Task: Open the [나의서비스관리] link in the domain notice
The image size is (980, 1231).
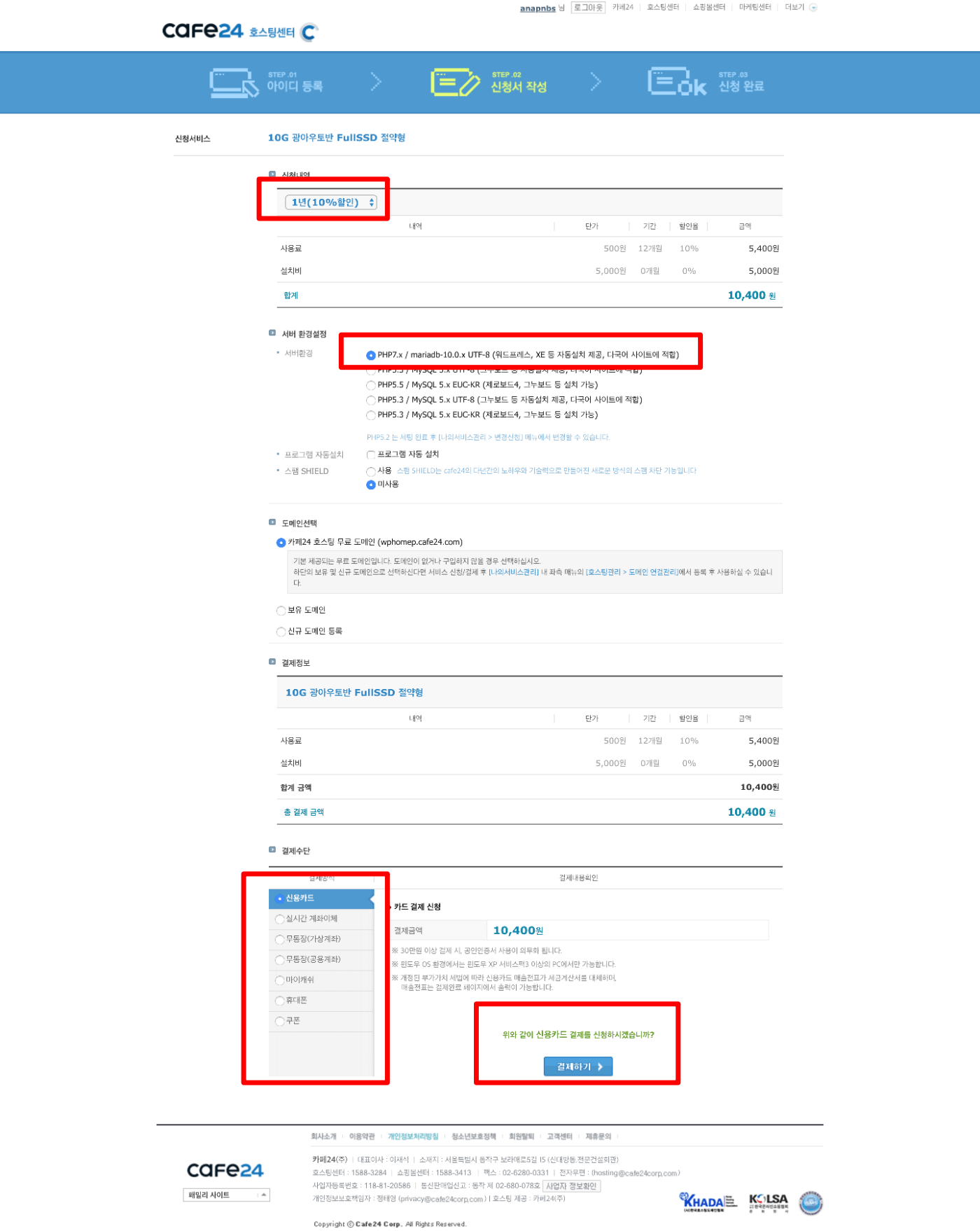Action: pos(514,572)
